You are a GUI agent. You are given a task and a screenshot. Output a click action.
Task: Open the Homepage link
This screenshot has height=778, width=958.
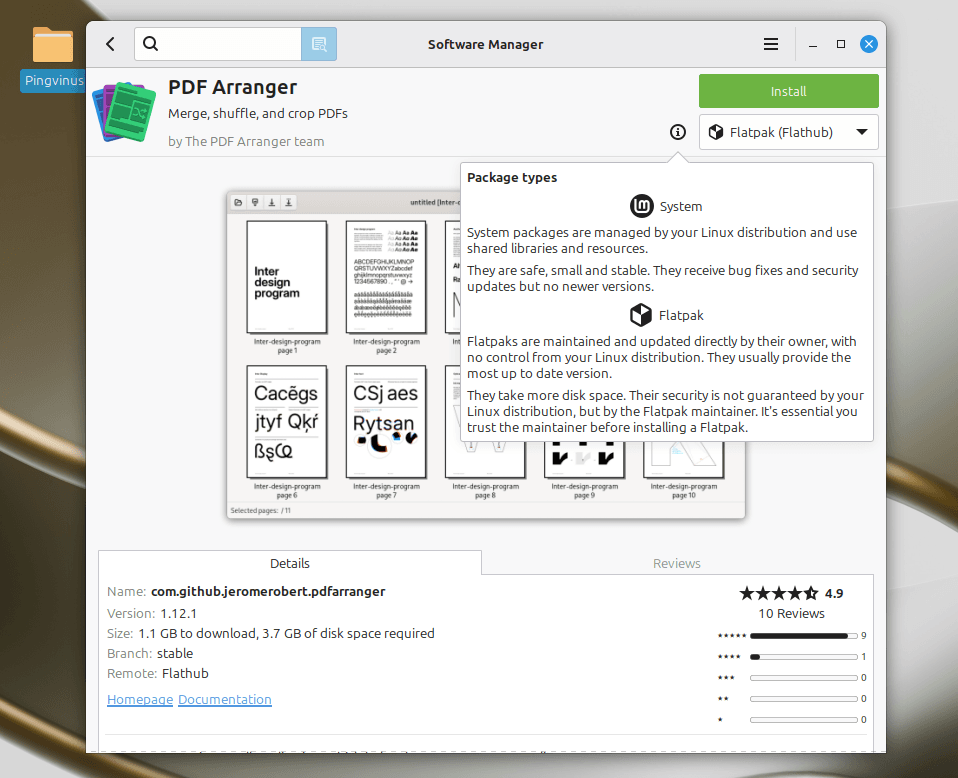140,700
